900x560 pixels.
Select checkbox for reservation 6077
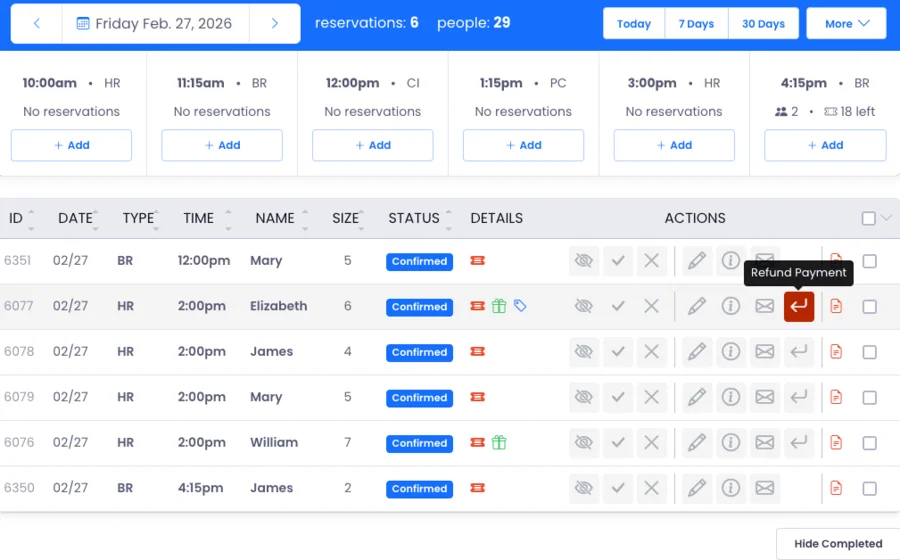(870, 306)
